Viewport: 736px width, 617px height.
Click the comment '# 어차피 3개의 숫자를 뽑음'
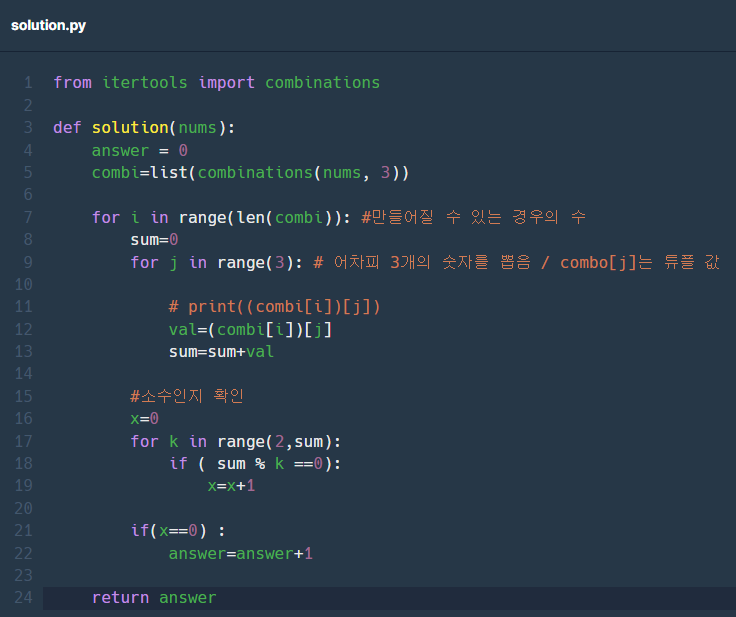click(422, 262)
